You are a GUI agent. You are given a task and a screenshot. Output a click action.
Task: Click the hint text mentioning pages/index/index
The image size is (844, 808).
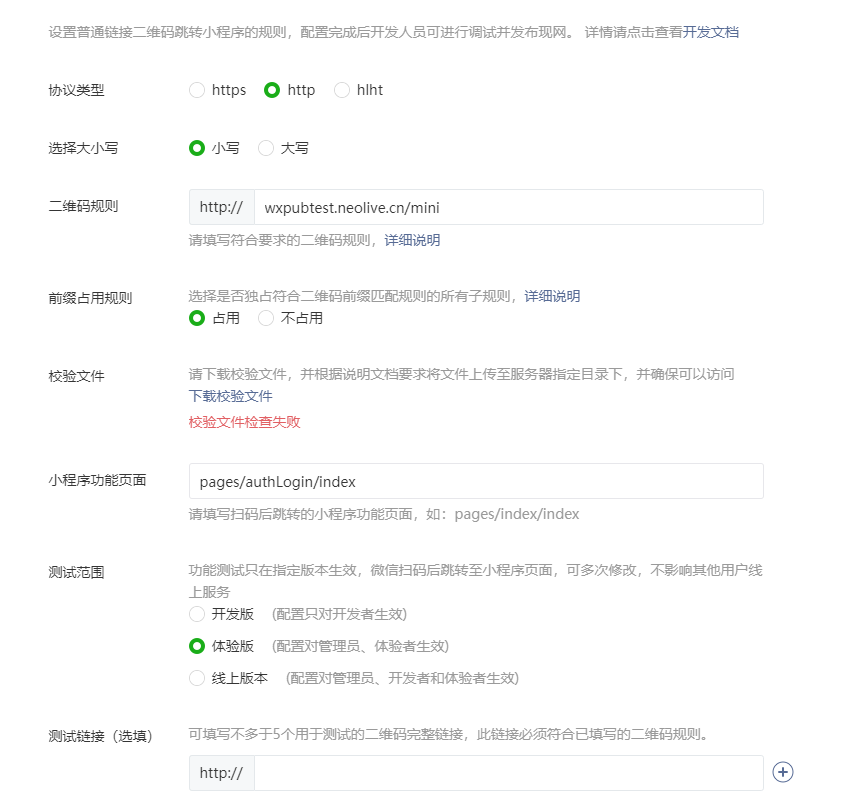(x=384, y=514)
